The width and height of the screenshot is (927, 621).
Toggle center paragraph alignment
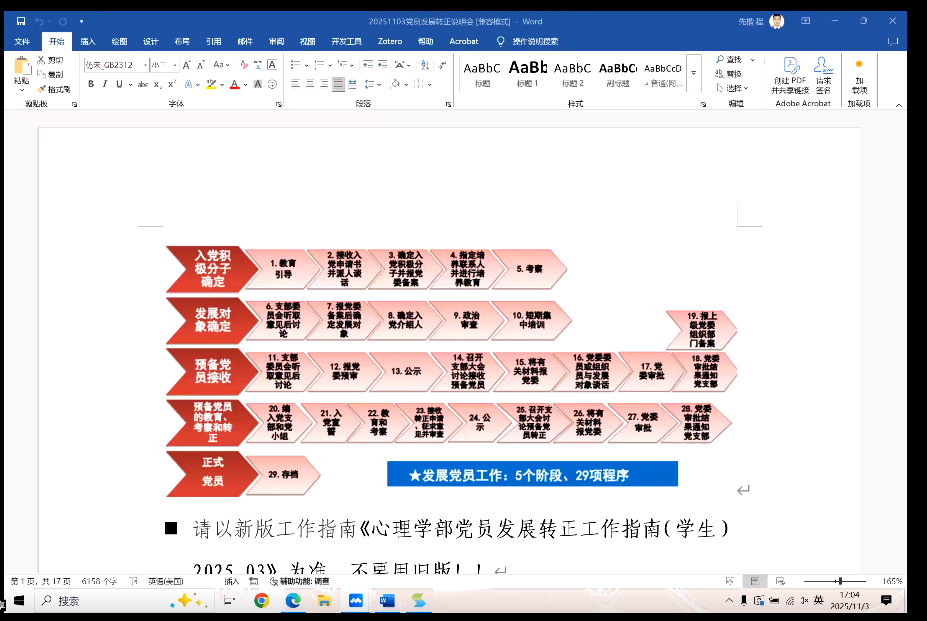[x=339, y=84]
